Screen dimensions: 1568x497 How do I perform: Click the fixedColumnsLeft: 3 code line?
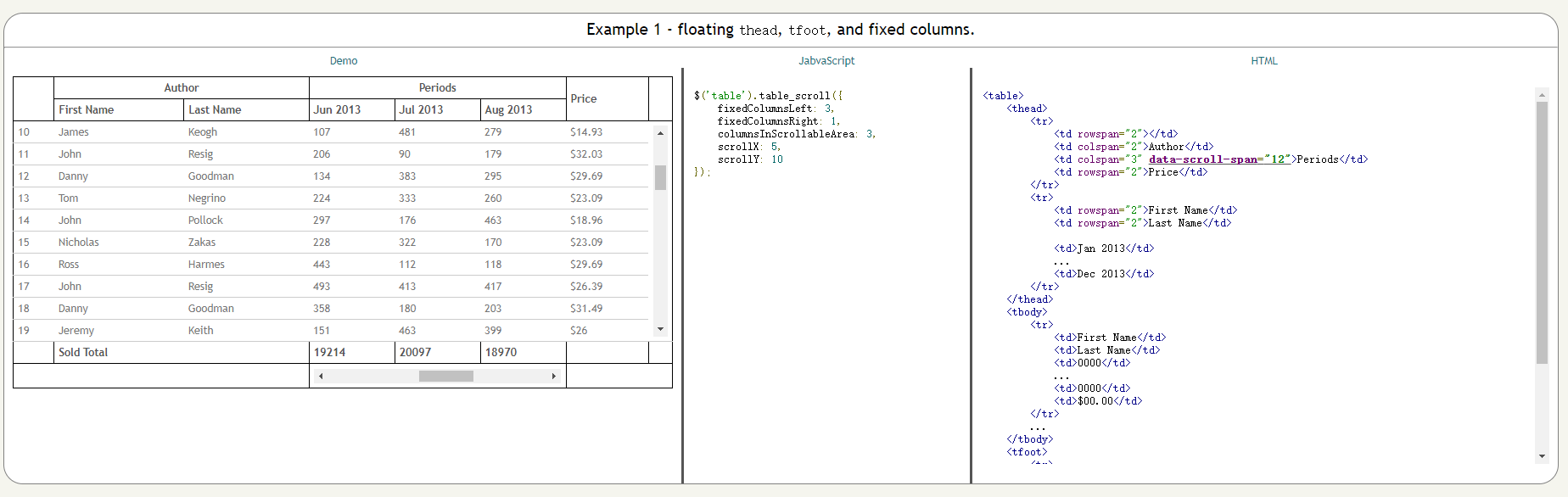[x=776, y=109]
